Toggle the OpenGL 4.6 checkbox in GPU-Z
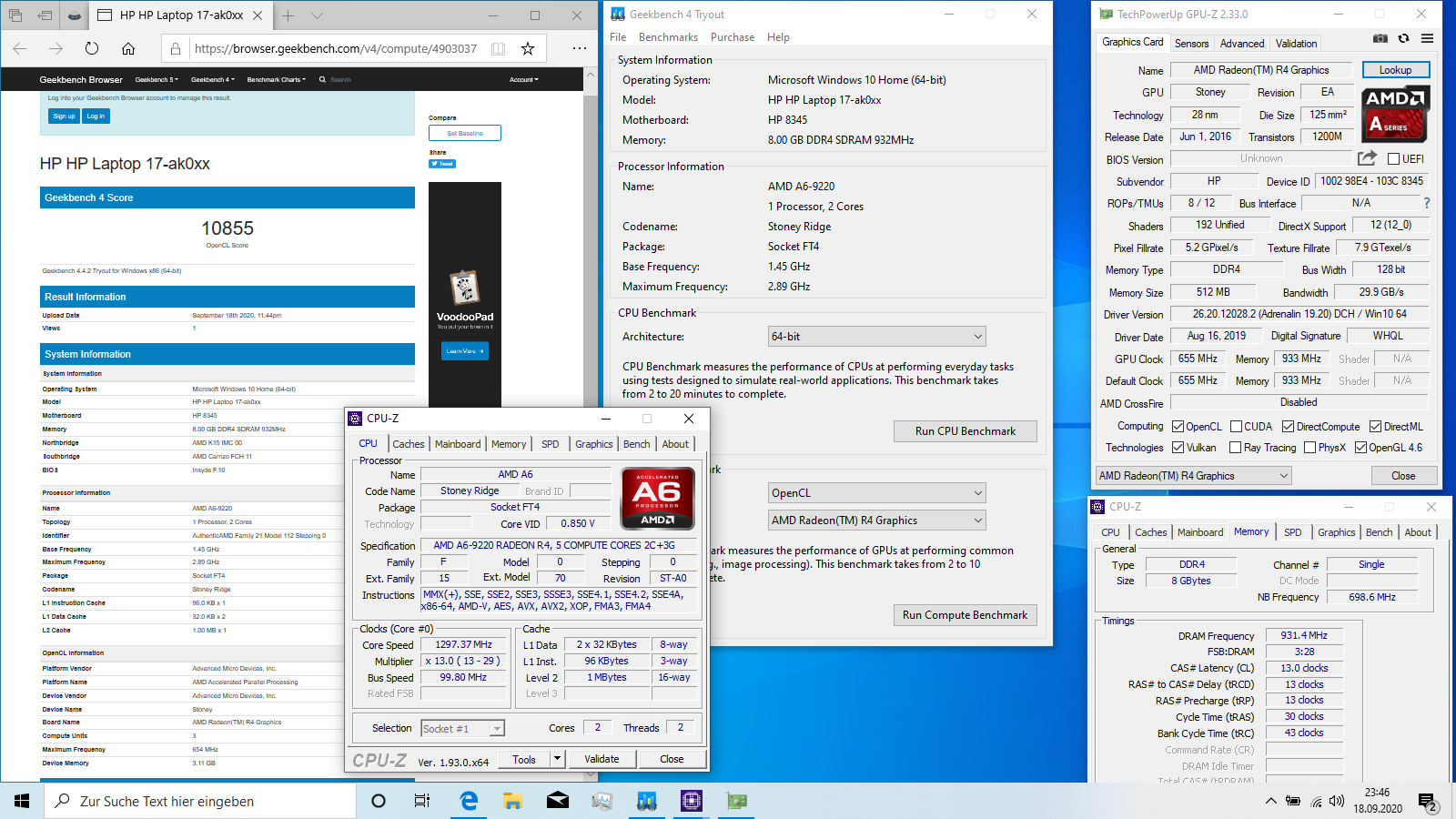This screenshot has width=1456, height=819. pyautogui.click(x=1360, y=447)
